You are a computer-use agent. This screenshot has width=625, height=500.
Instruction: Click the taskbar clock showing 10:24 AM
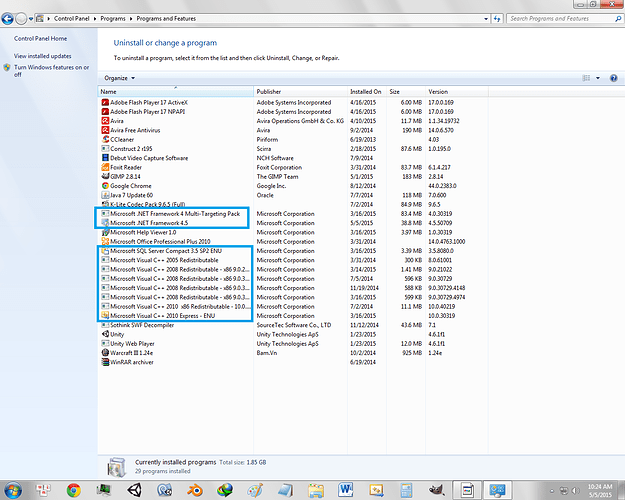[599, 490]
